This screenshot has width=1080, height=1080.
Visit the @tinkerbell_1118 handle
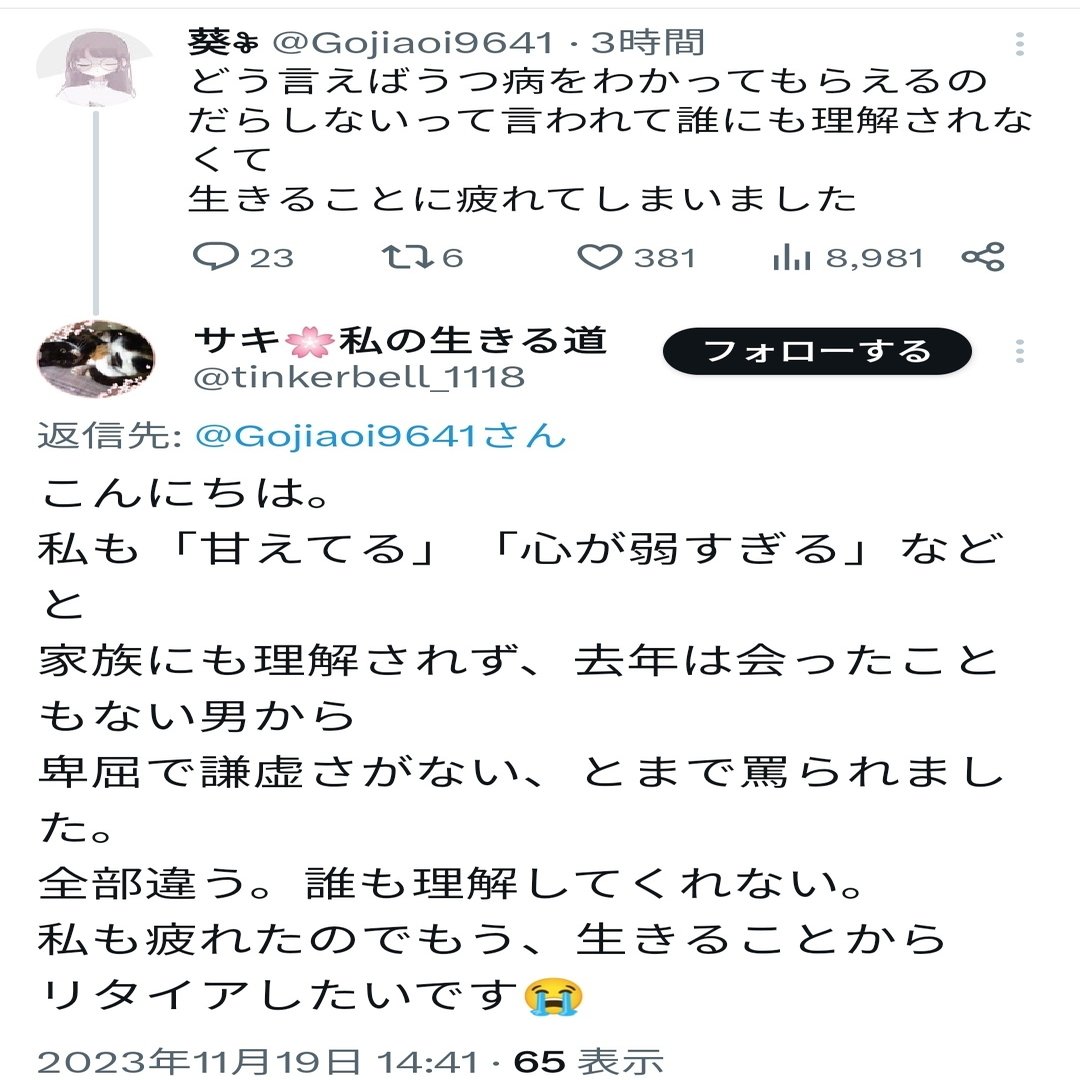coord(359,377)
